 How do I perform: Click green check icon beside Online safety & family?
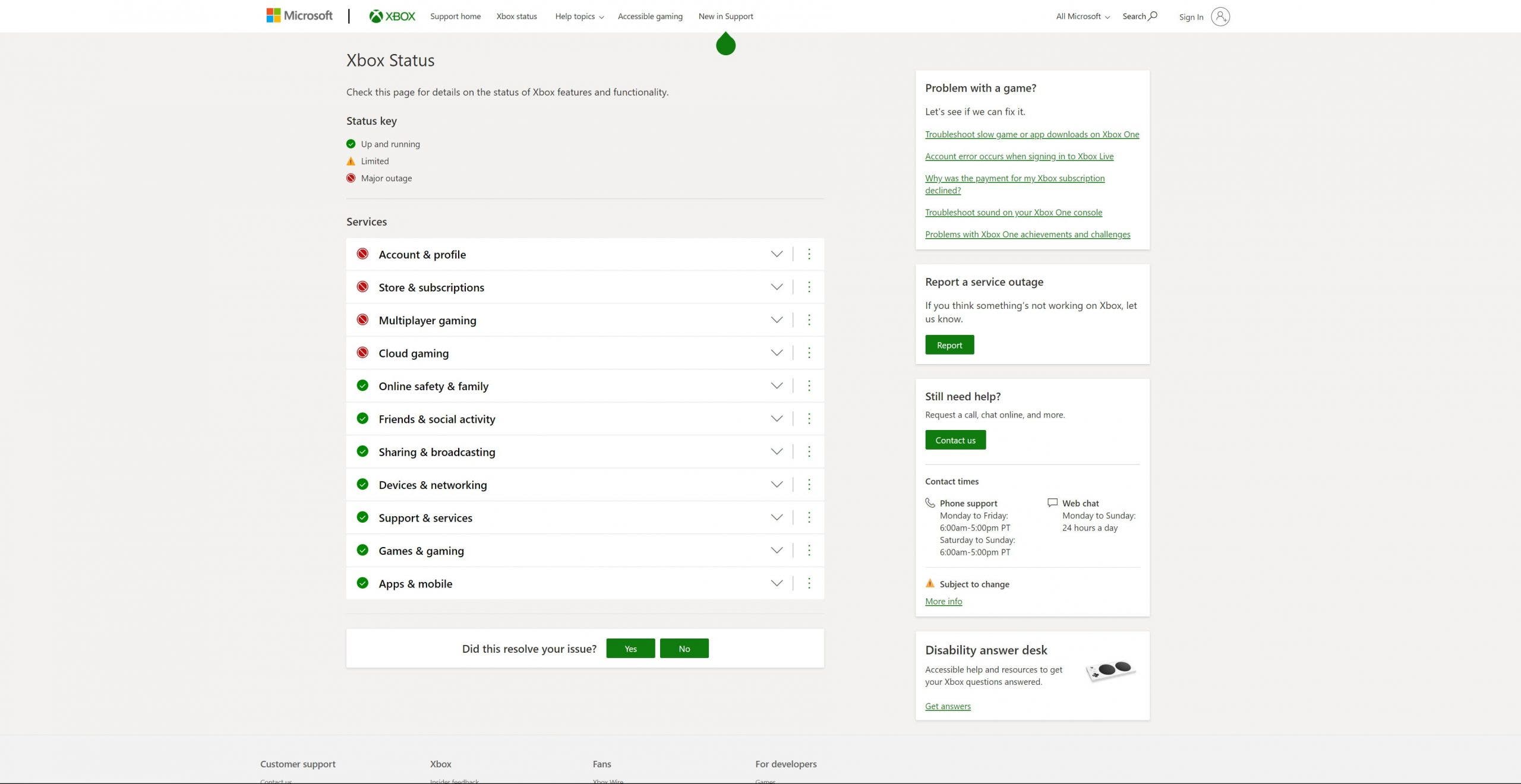click(362, 385)
